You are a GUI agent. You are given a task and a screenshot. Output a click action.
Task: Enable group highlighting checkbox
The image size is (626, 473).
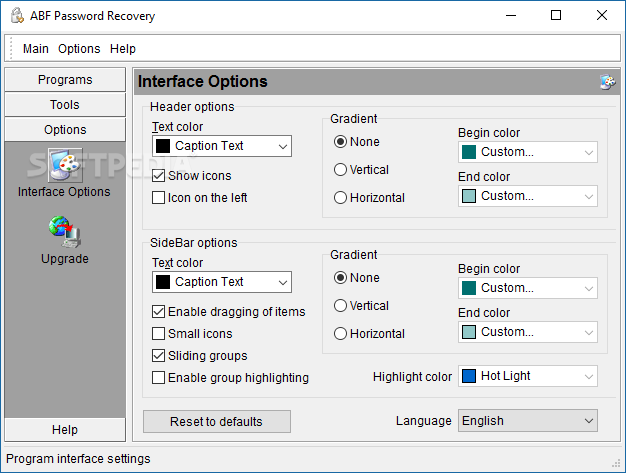pos(158,377)
